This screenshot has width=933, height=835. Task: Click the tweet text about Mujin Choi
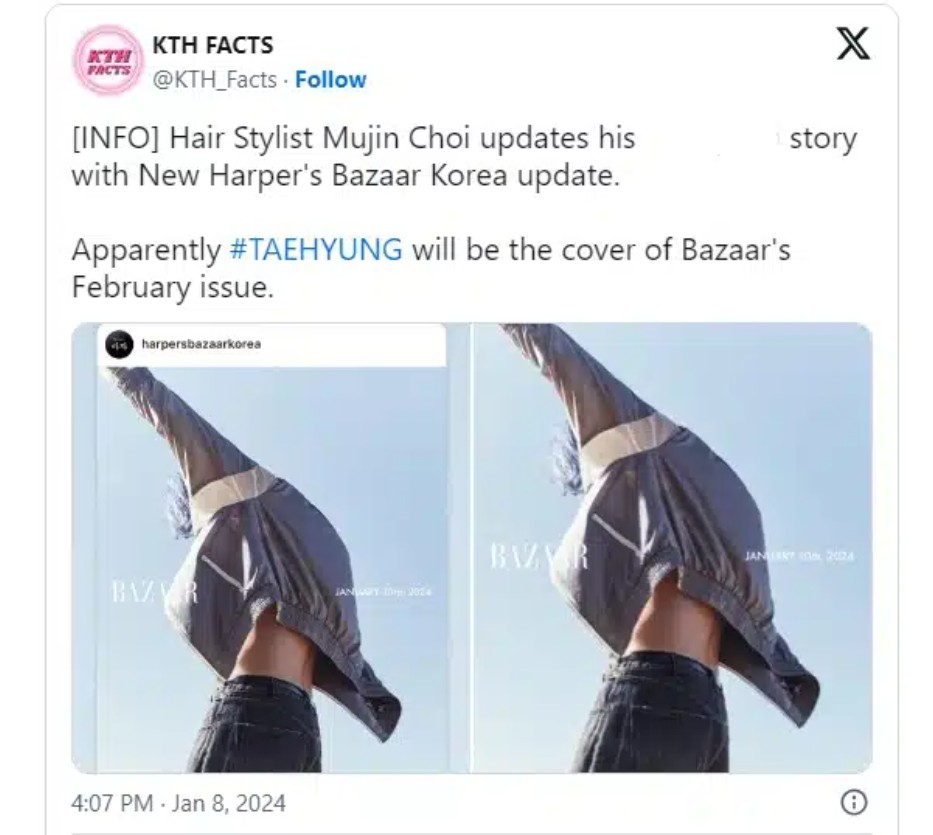coord(464,157)
